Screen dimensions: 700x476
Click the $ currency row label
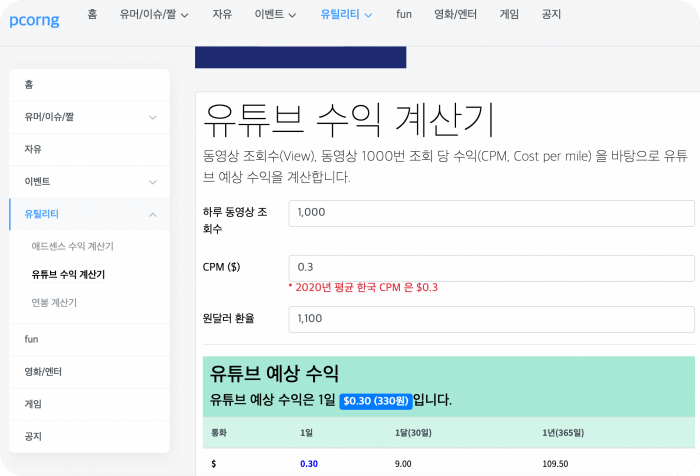pos(213,464)
